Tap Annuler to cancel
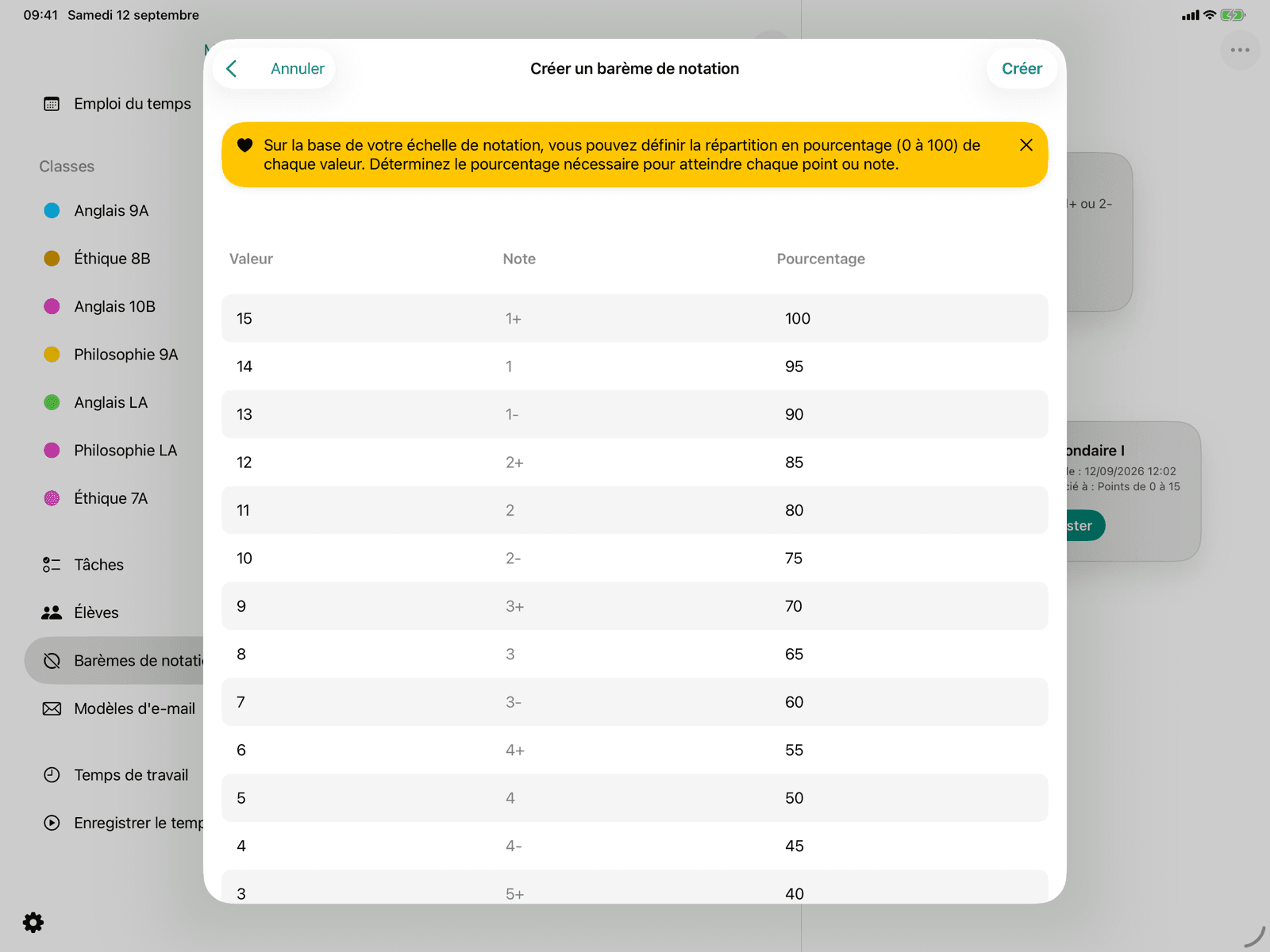 click(298, 69)
